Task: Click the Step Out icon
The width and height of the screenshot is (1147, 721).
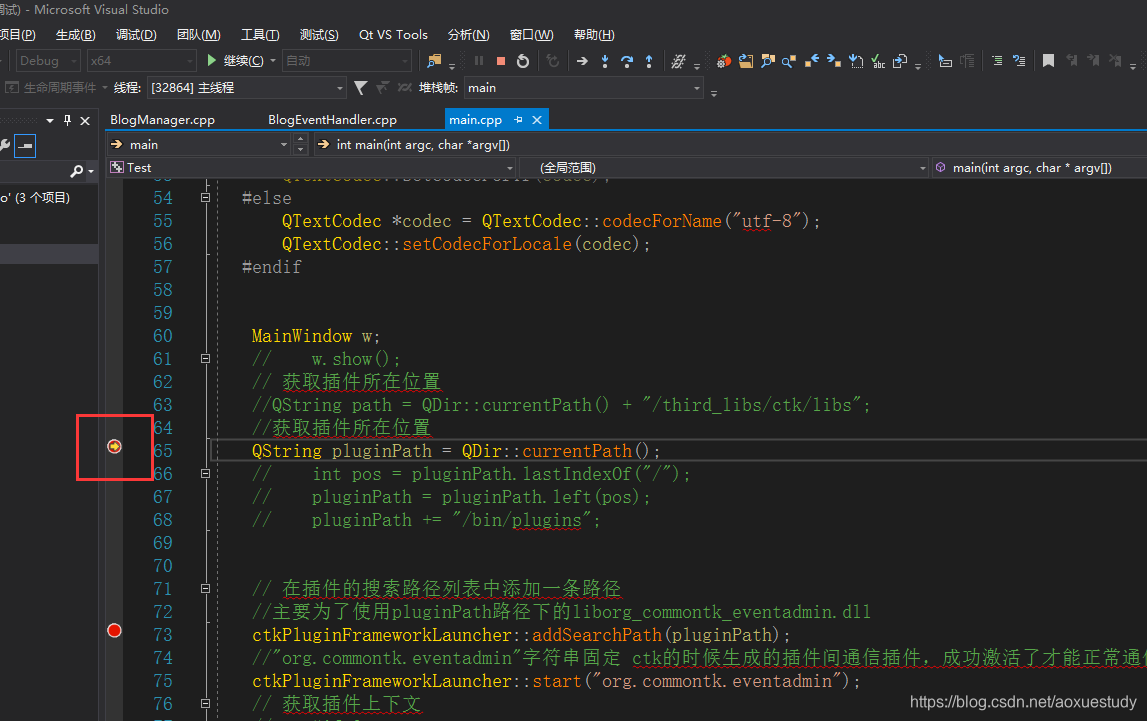Action: coord(649,60)
